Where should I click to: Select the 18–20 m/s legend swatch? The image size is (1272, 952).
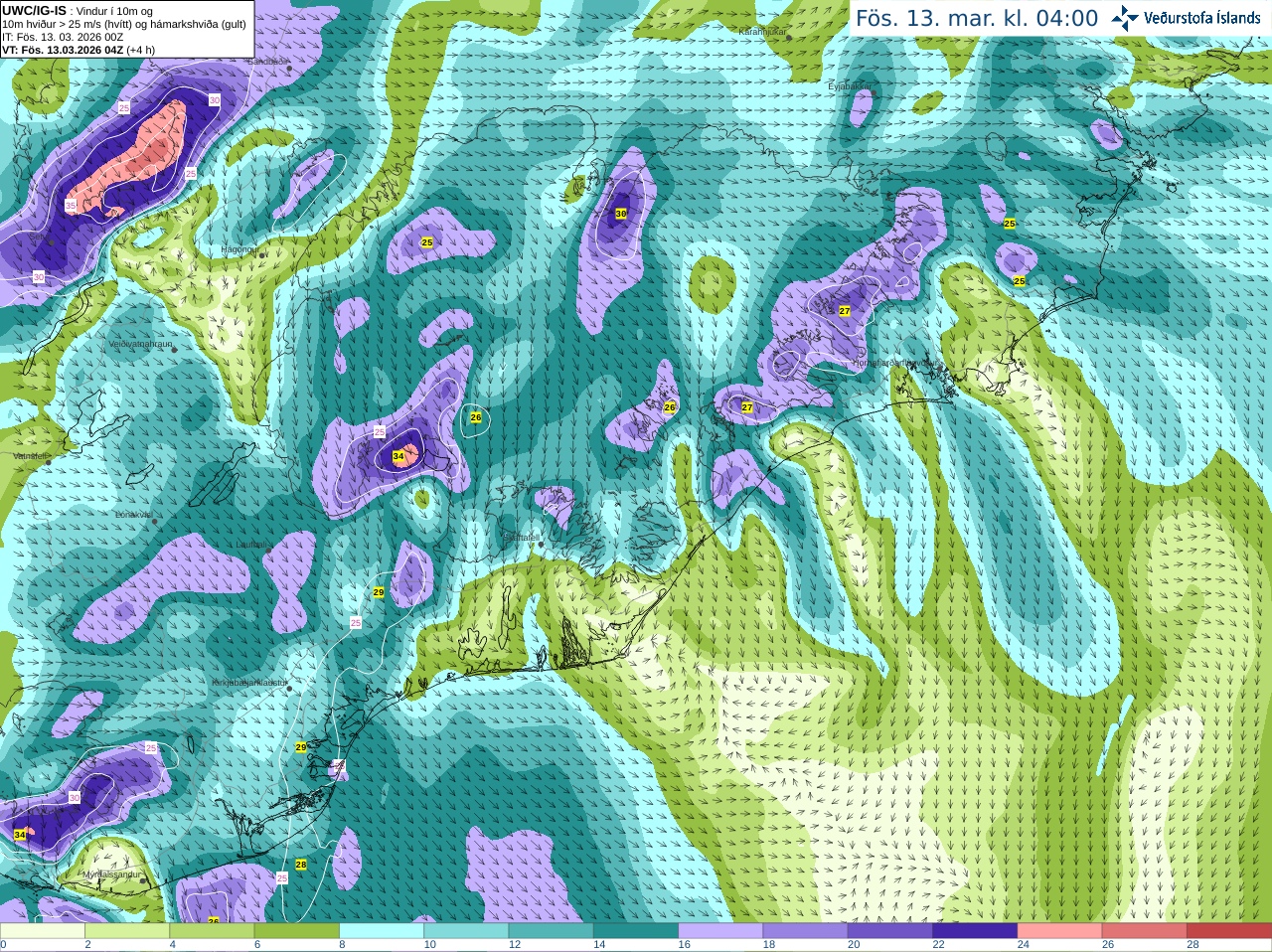[x=806, y=931]
